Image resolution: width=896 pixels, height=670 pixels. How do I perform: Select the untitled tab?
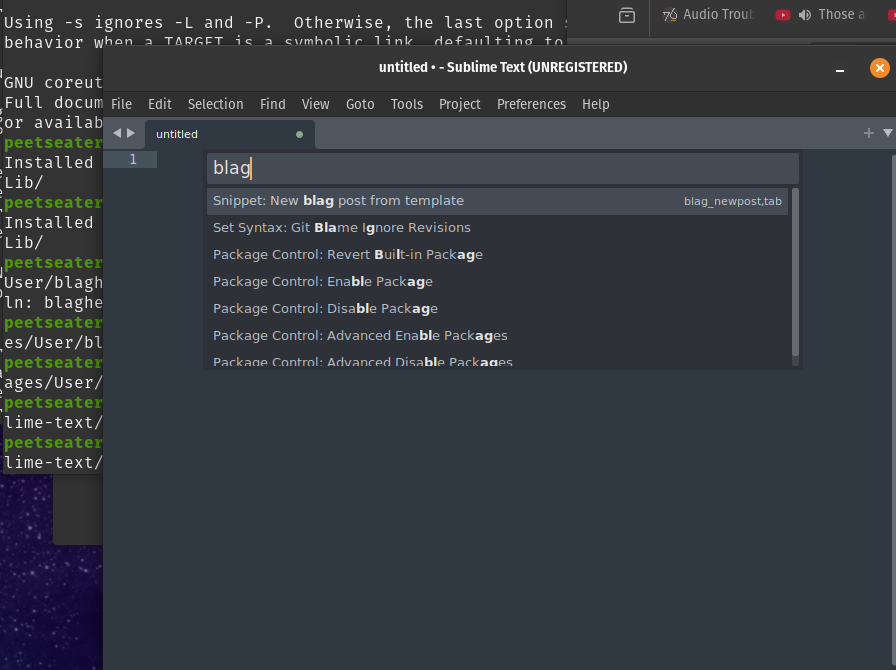(x=230, y=134)
